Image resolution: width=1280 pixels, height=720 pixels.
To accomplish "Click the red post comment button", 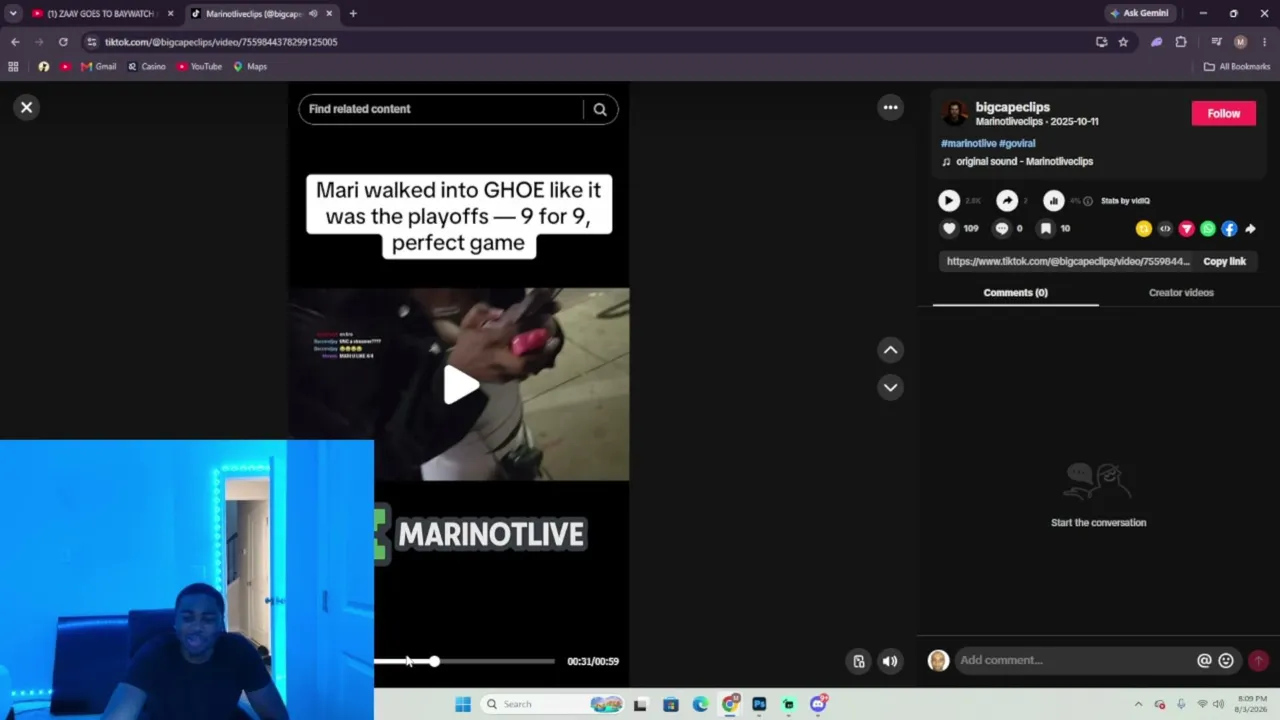I will (1258, 660).
